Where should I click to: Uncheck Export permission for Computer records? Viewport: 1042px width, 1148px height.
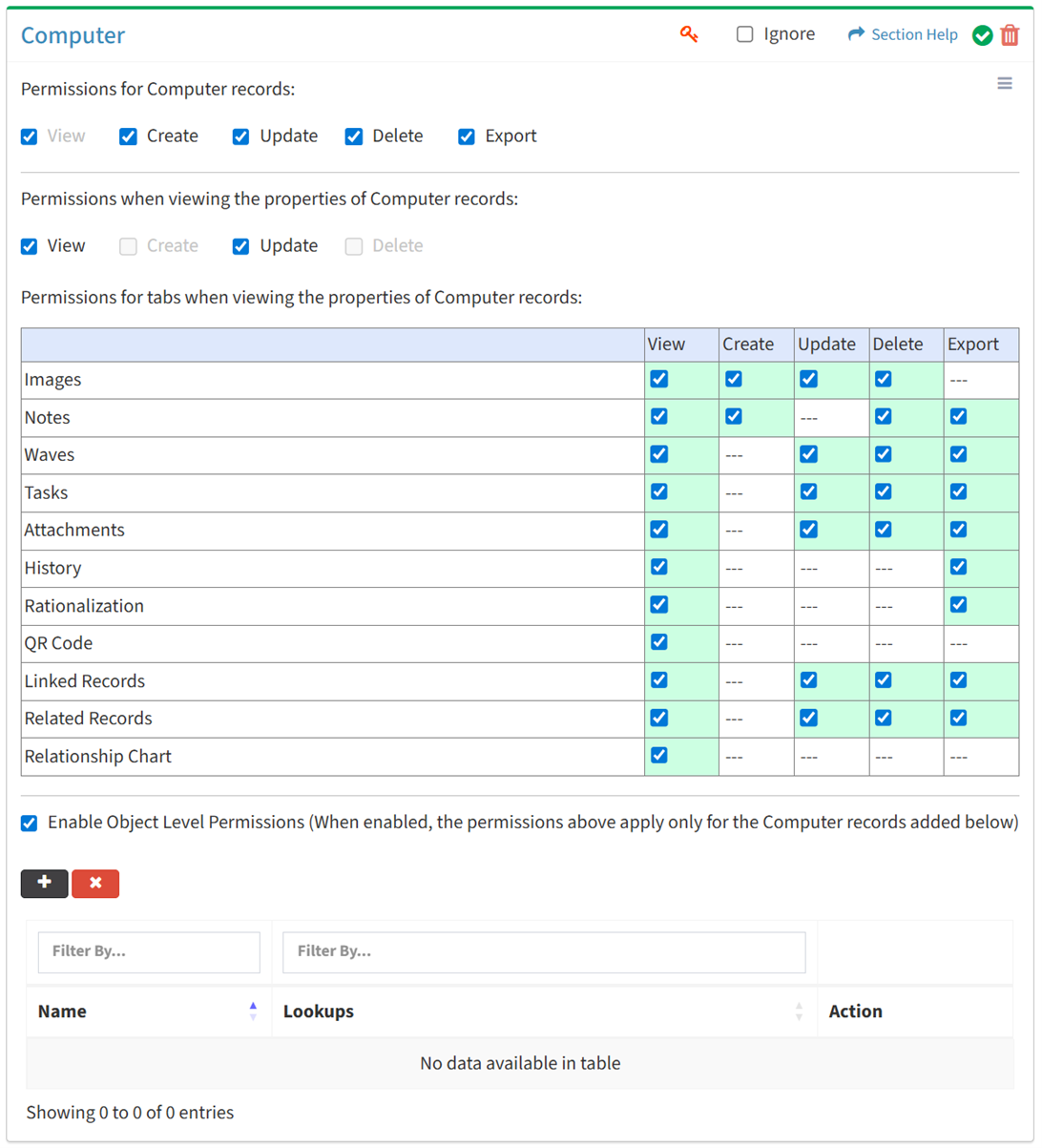click(467, 136)
